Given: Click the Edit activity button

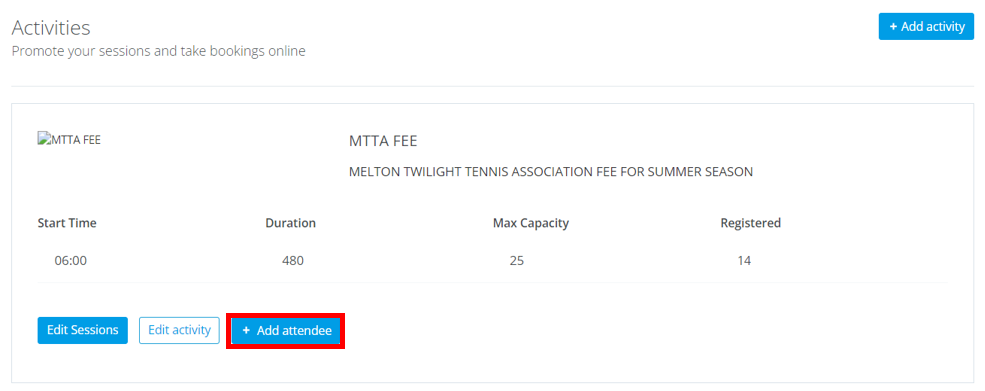Looking at the screenshot, I should coord(179,330).
